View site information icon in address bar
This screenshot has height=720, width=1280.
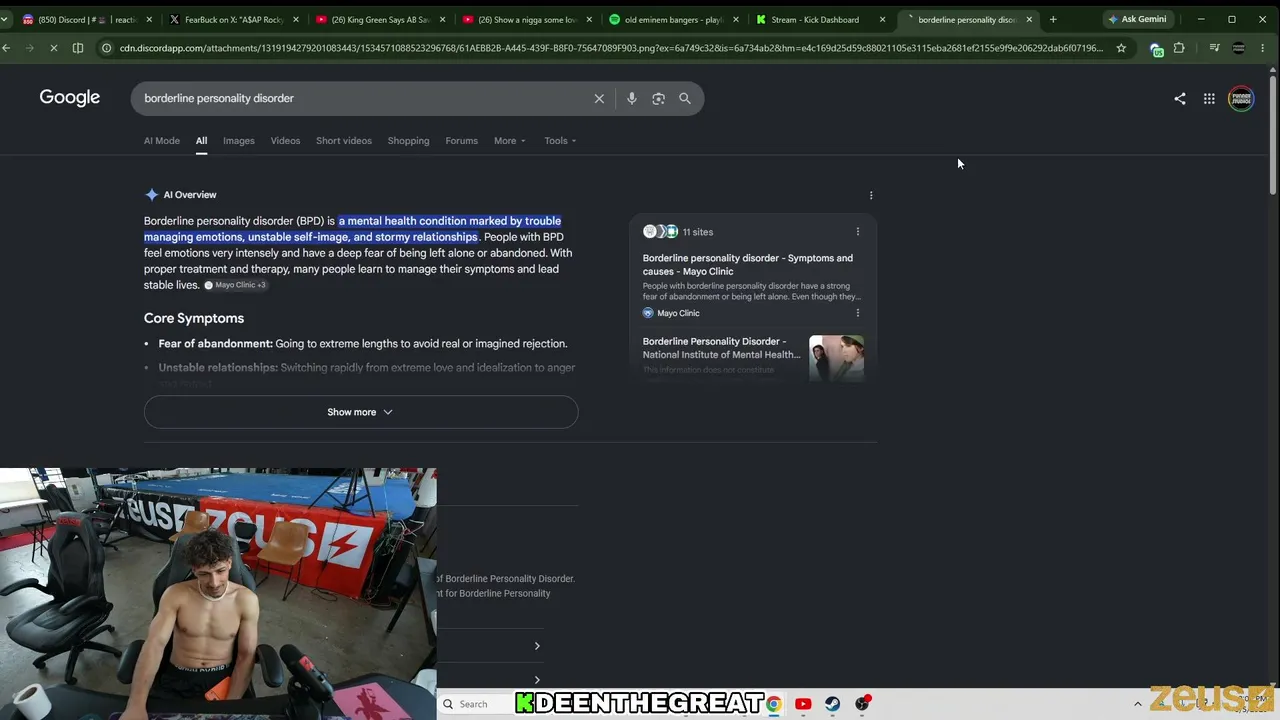(x=106, y=48)
